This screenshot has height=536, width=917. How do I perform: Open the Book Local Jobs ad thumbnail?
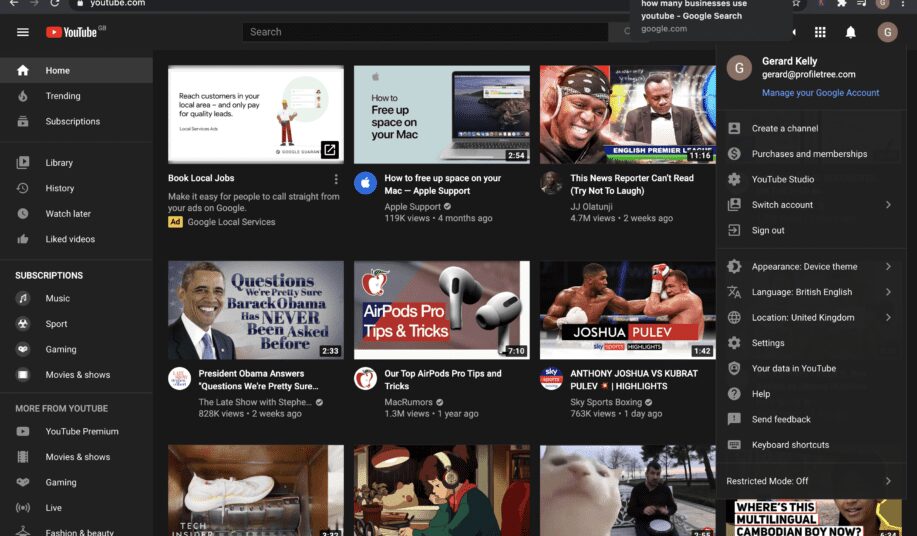(x=256, y=114)
